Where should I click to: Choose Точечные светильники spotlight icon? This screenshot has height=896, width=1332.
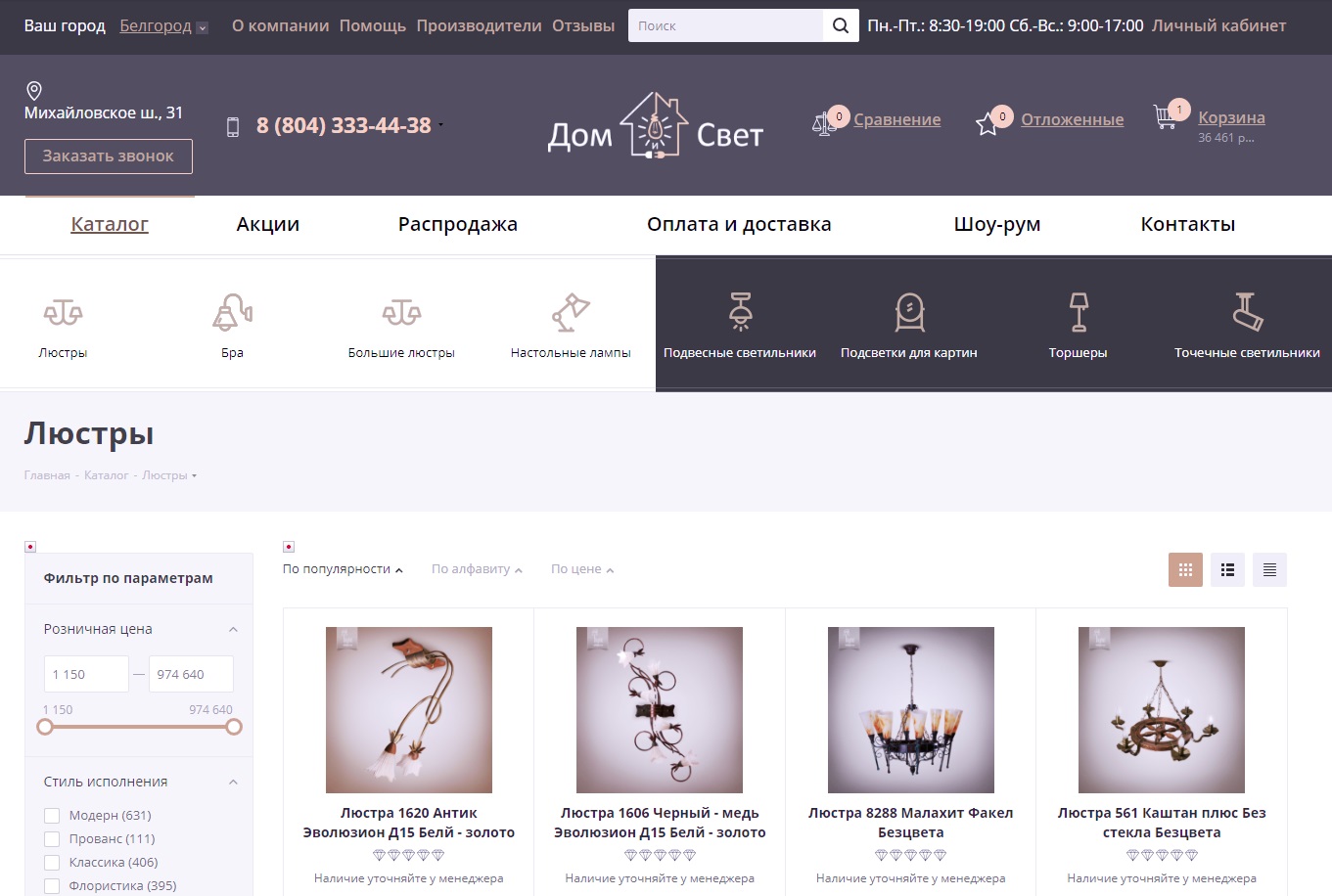(x=1247, y=313)
